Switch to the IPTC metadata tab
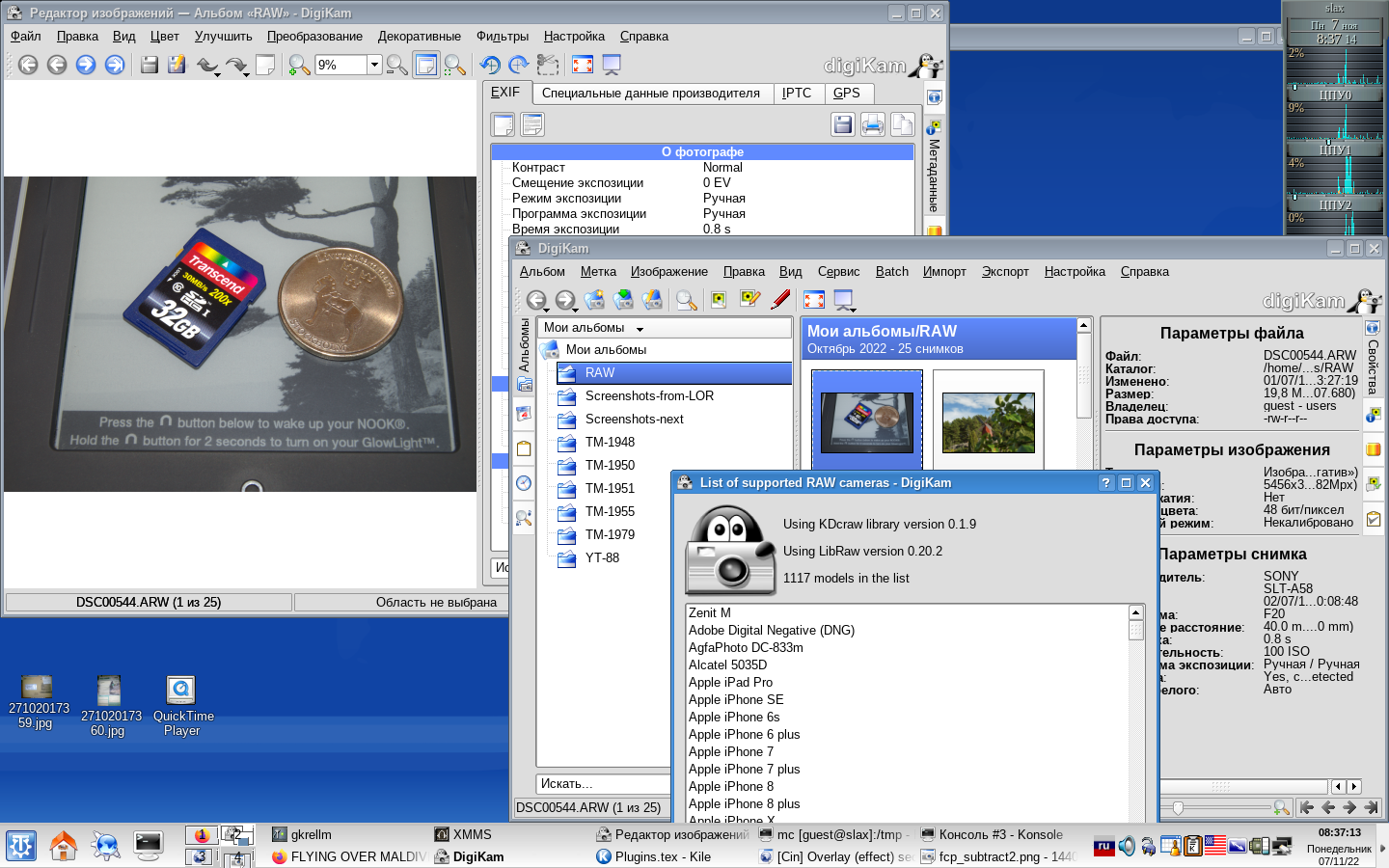Screen dimensions: 1389x868 [x=797, y=93]
